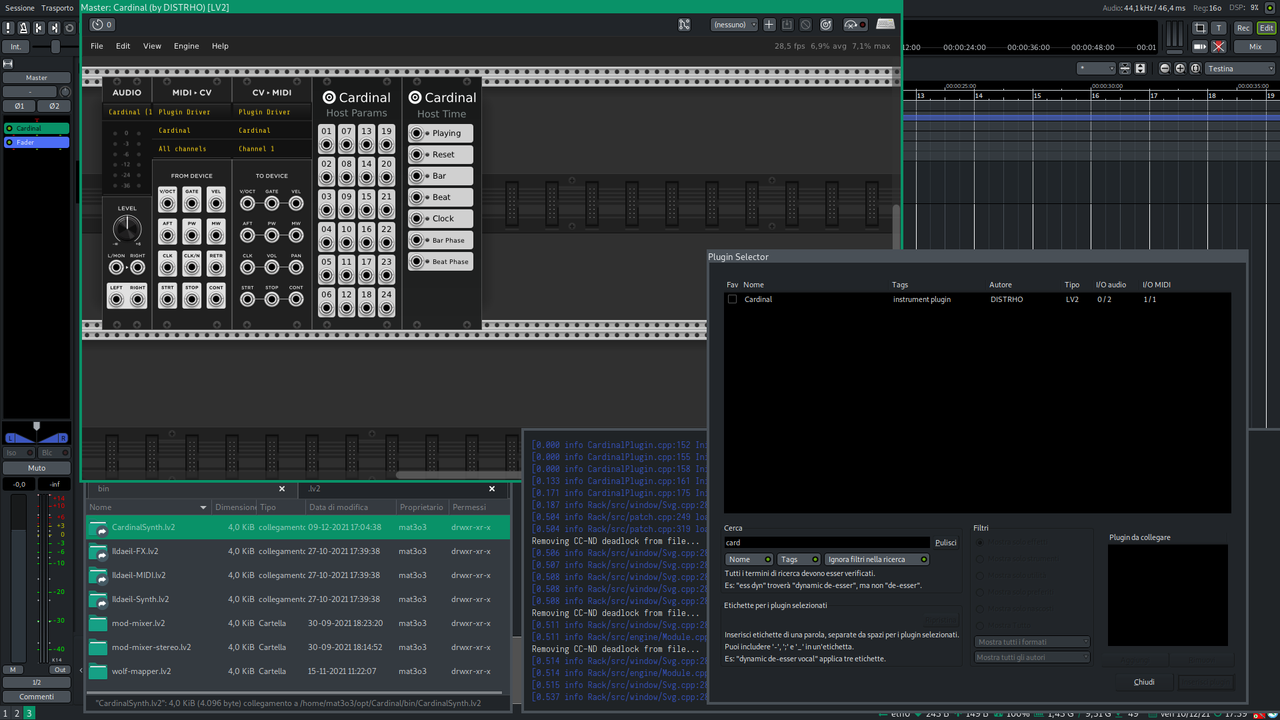Check the favorite box for Cardinal in Plugin Selector
Viewport: 1280px width, 720px height.
[x=732, y=299]
